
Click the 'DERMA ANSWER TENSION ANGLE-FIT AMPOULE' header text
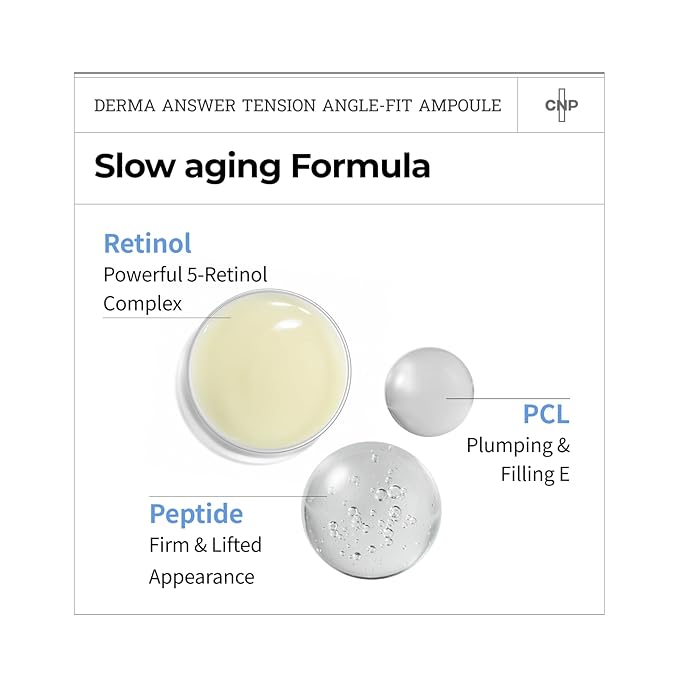[x=297, y=105]
